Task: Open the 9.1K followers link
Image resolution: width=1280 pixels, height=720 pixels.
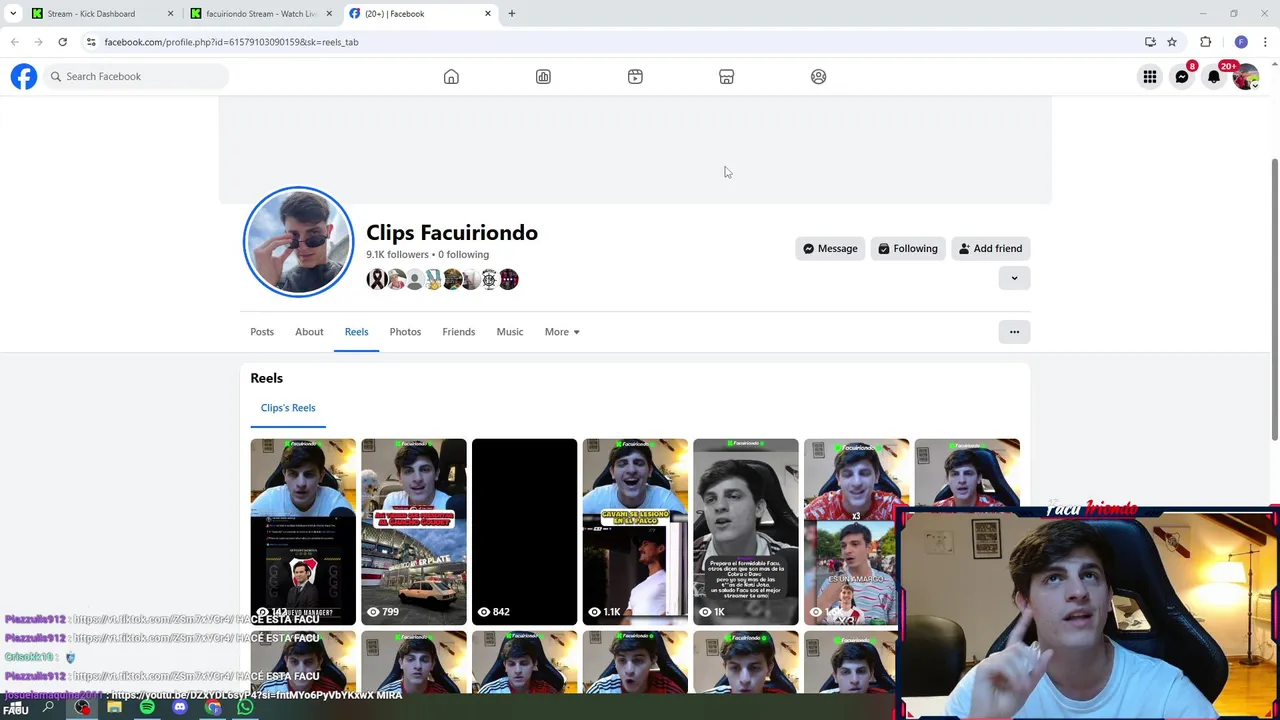Action: pos(397,255)
